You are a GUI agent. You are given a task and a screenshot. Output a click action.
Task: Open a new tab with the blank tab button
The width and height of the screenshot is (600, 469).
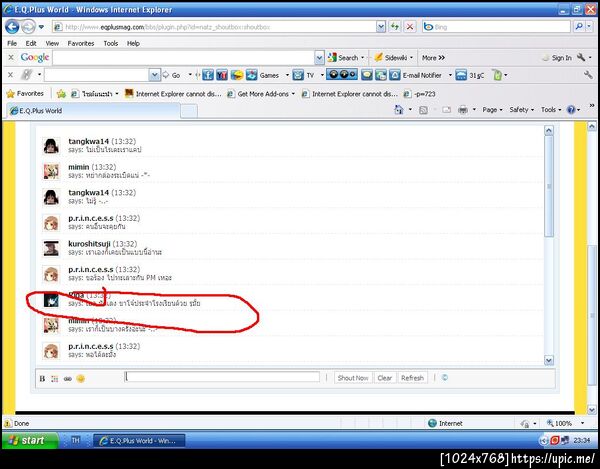point(189,111)
